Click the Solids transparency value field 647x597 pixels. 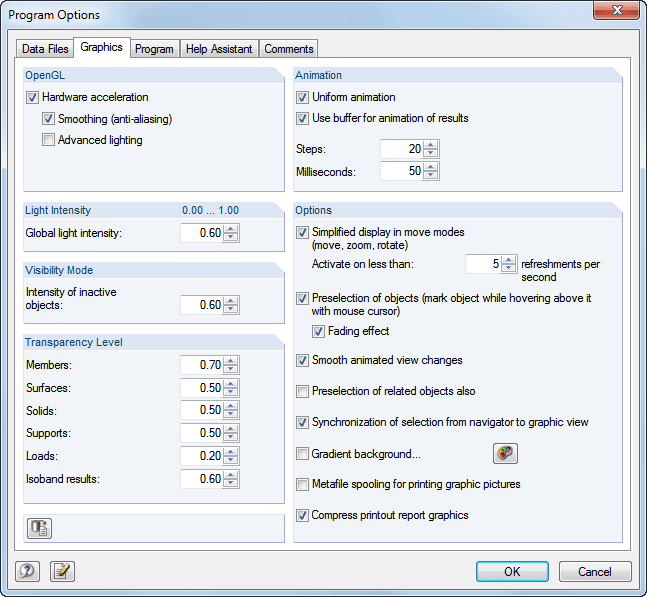click(x=202, y=410)
